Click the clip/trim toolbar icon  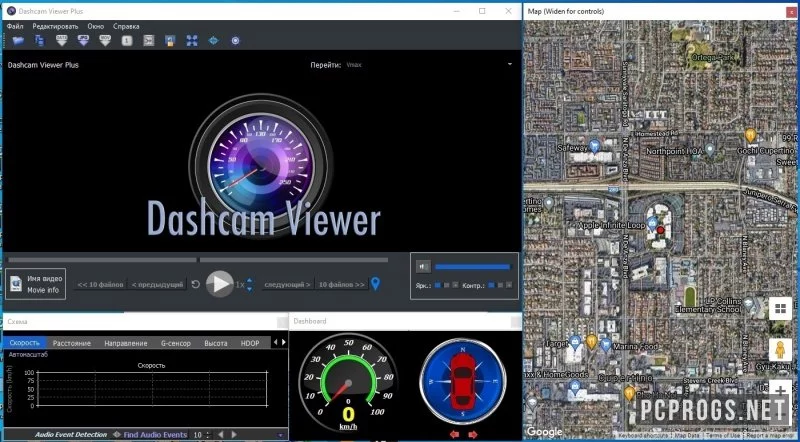coord(148,41)
